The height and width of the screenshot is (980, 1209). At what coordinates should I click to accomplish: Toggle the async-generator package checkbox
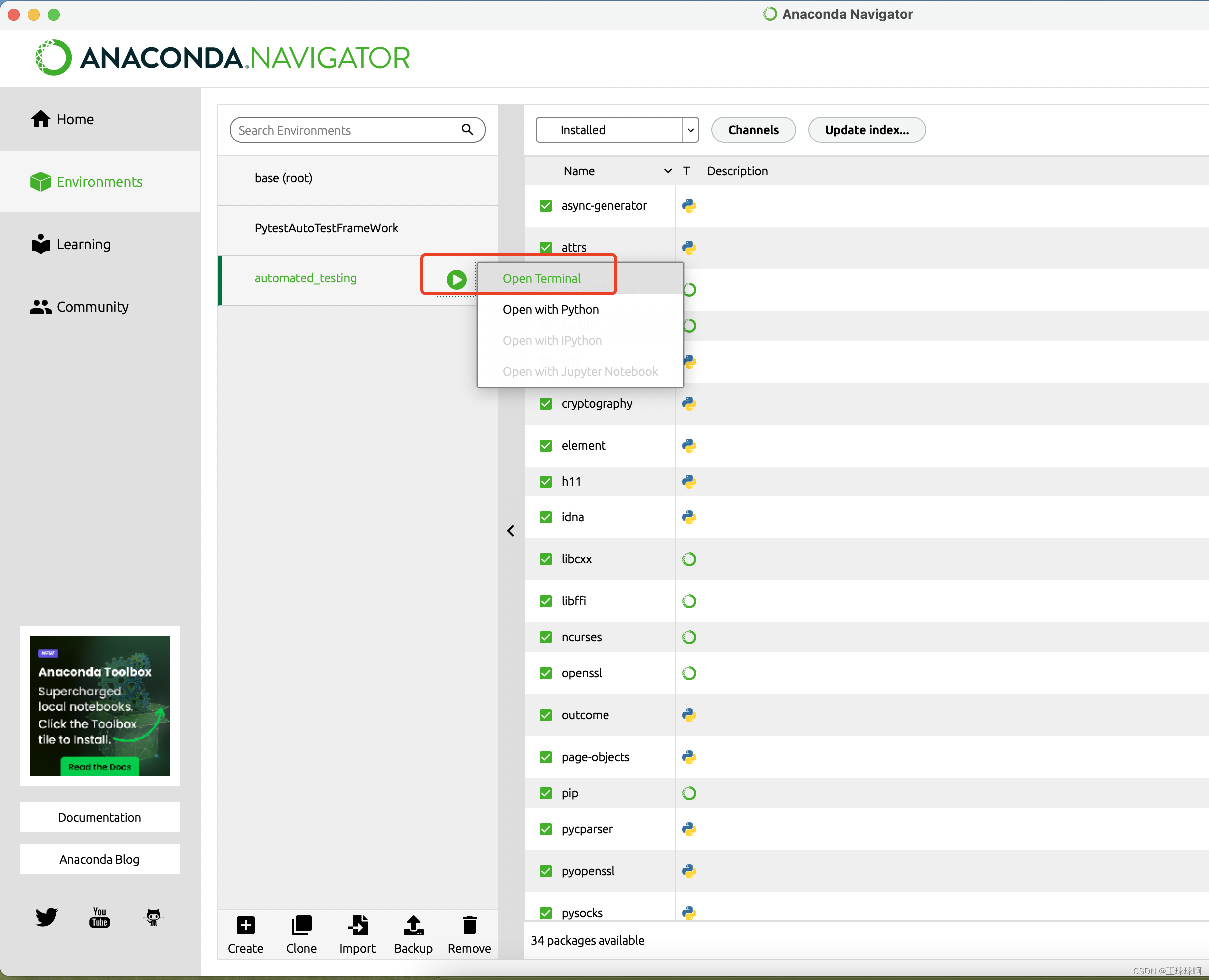pos(545,205)
